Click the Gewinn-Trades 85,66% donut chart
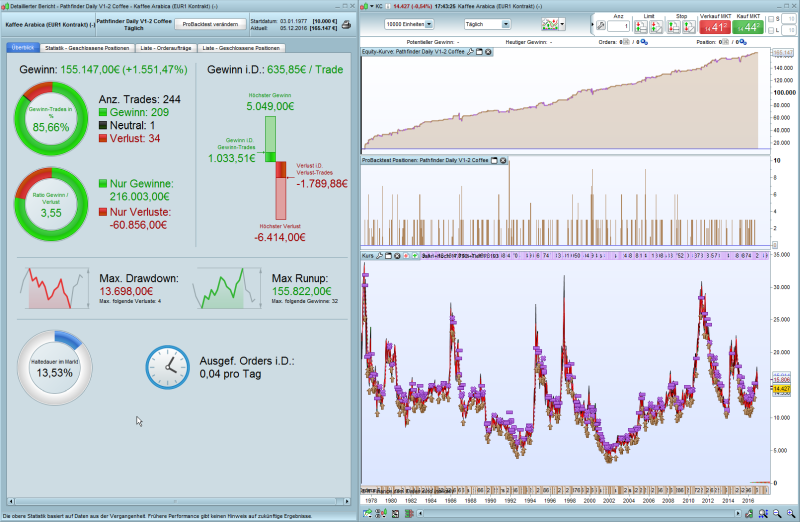The height and width of the screenshot is (522, 800). click(x=51, y=119)
